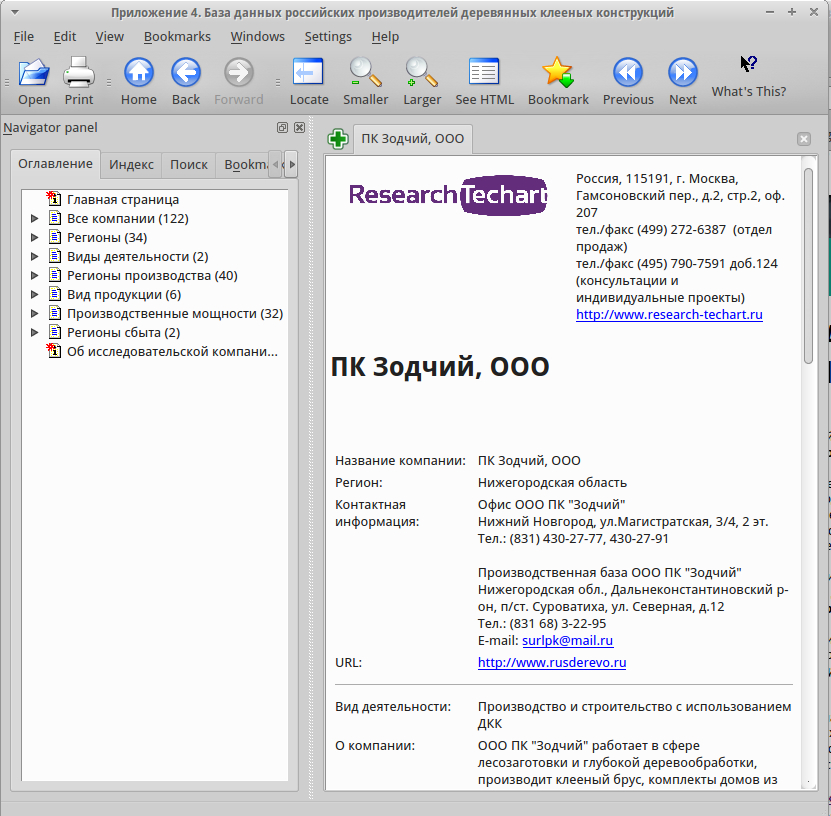Select the Производственные мощности (32) tree row
This screenshot has height=816, width=831.
coord(175,314)
